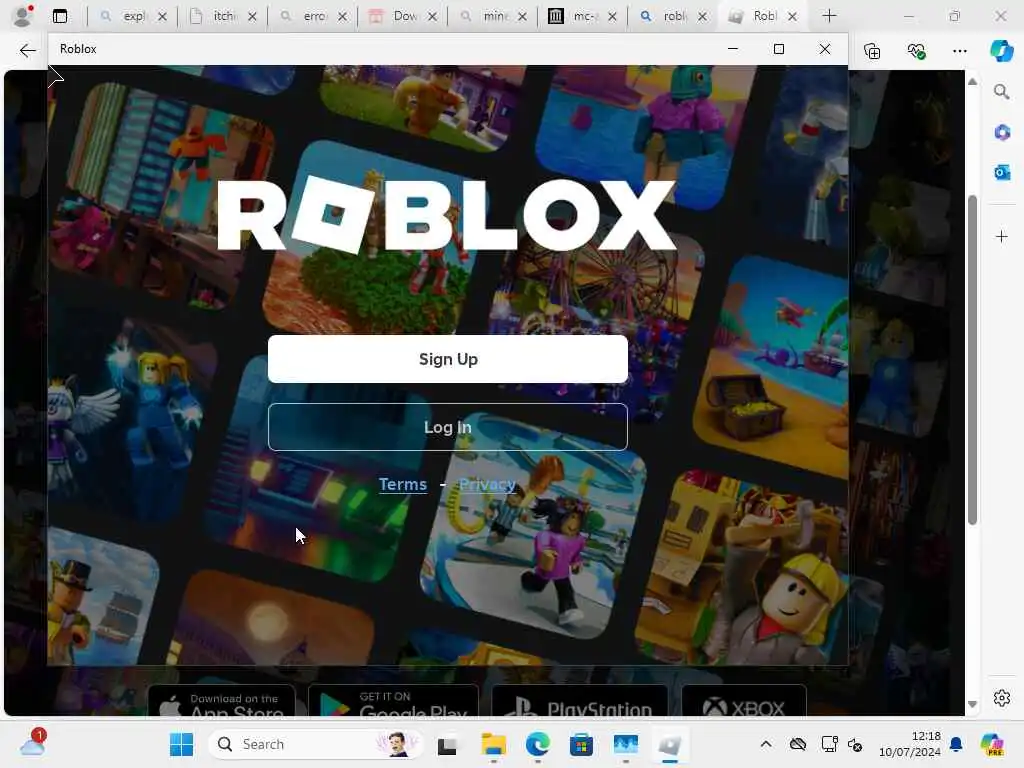Image resolution: width=1024 pixels, height=768 pixels.
Task: Open Microsoft Edge from taskbar
Action: (537, 745)
